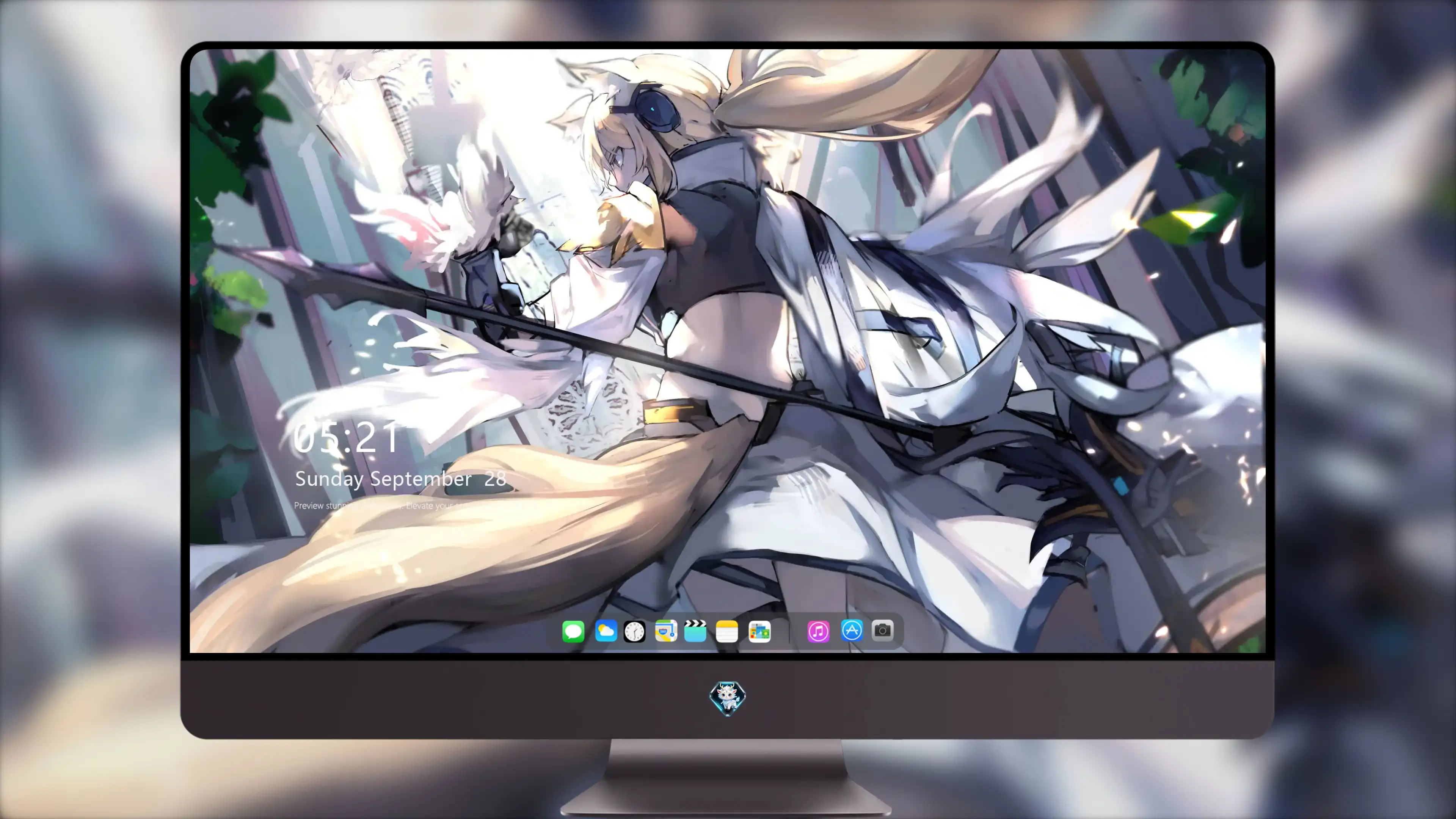This screenshot has height=819, width=1456.
Task: Open the Weather app in the dock
Action: [x=606, y=631]
